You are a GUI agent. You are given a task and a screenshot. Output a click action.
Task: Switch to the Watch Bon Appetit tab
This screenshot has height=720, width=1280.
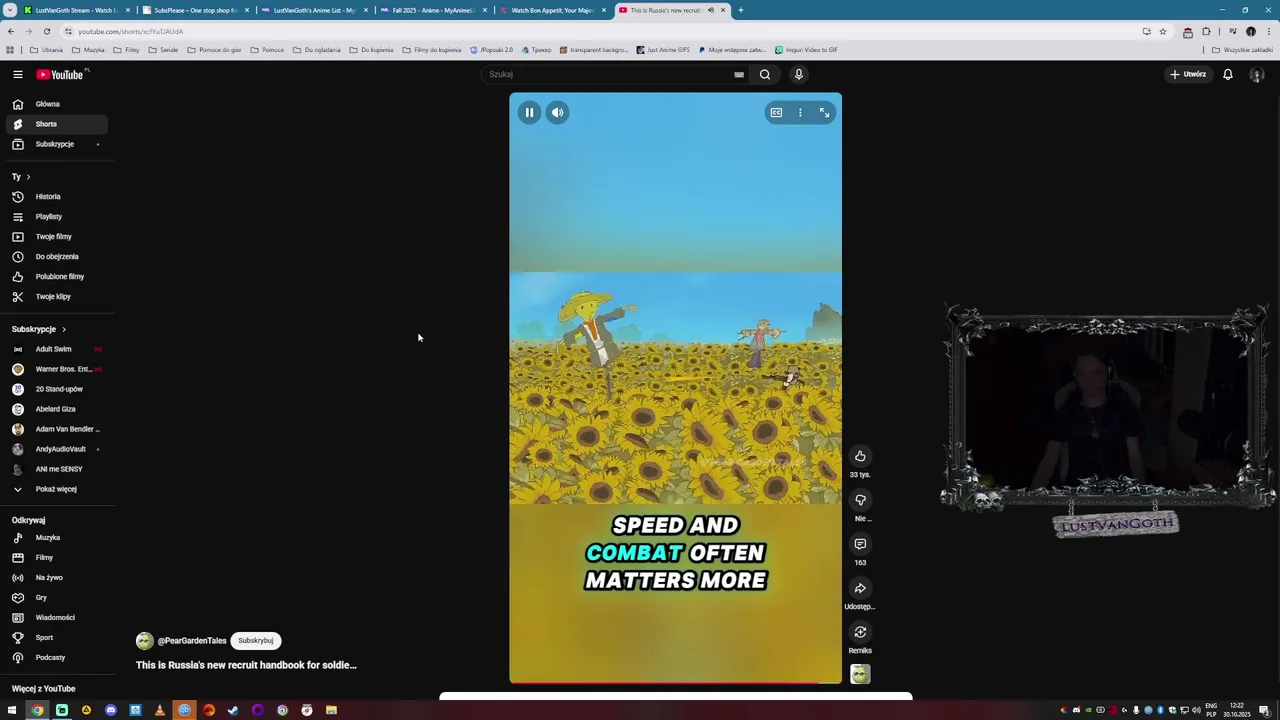[x=552, y=10]
